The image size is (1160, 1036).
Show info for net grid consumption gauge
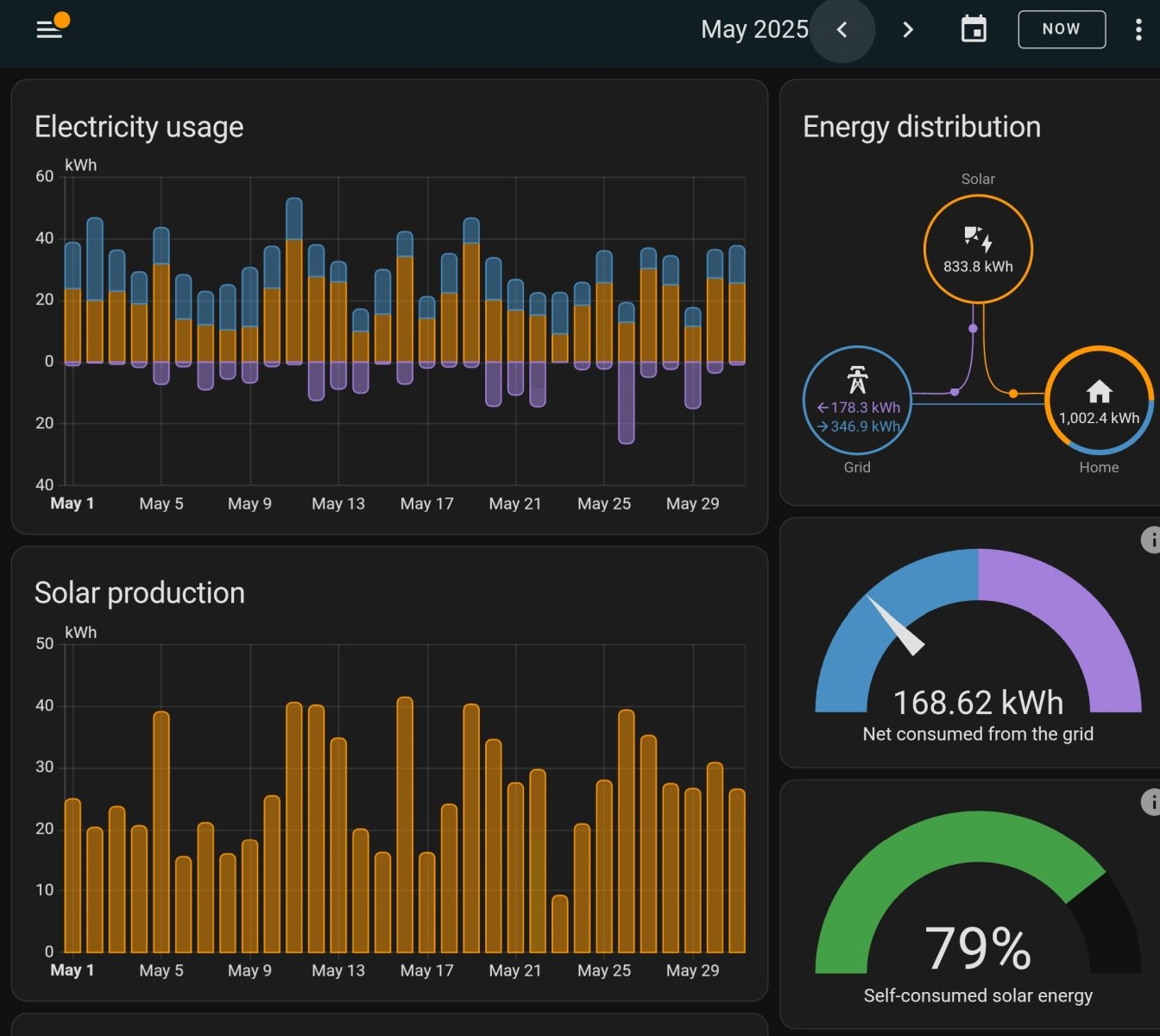[1151, 540]
